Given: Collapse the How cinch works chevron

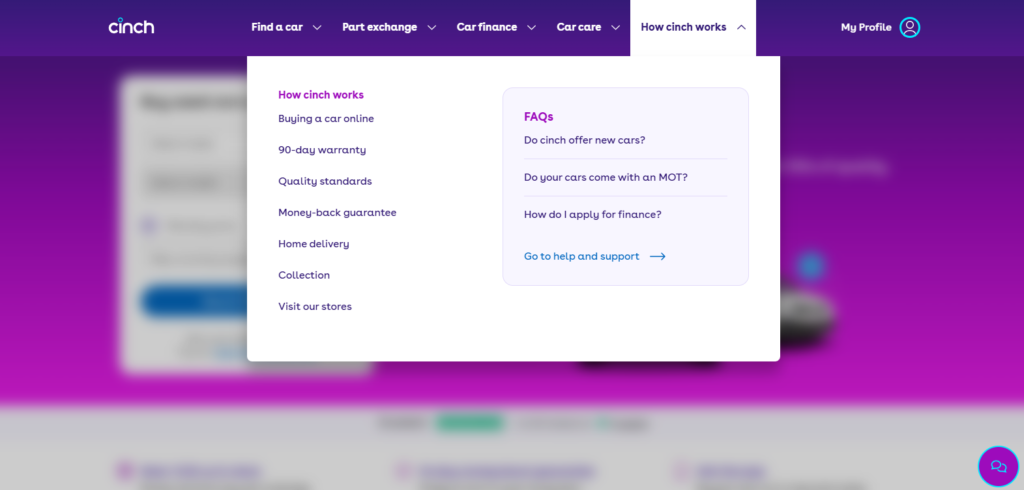Looking at the screenshot, I should [741, 27].
